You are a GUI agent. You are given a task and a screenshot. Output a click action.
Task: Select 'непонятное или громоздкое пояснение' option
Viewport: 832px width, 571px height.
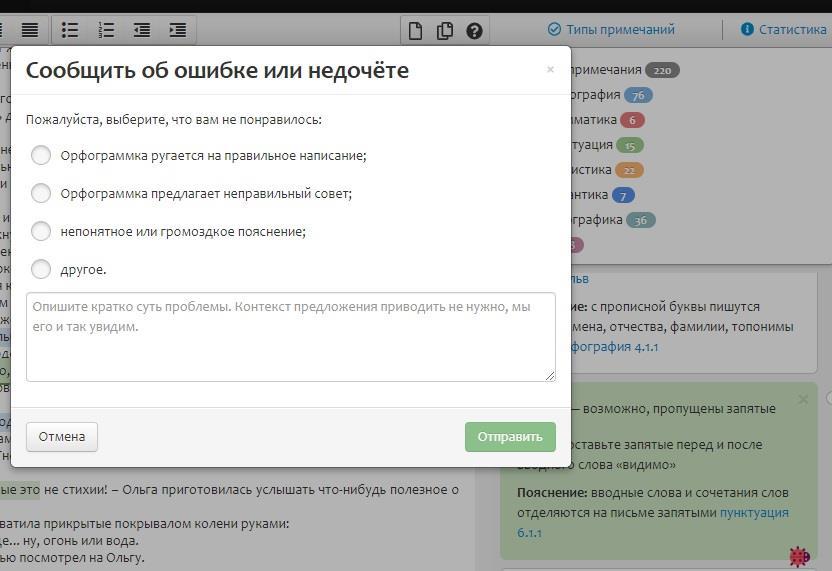41,231
